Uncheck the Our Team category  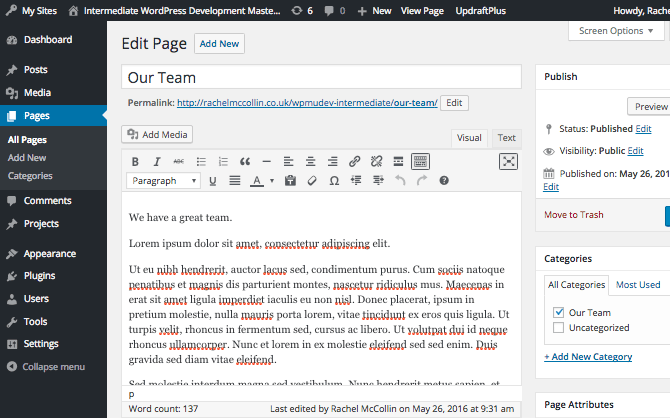[x=559, y=313]
